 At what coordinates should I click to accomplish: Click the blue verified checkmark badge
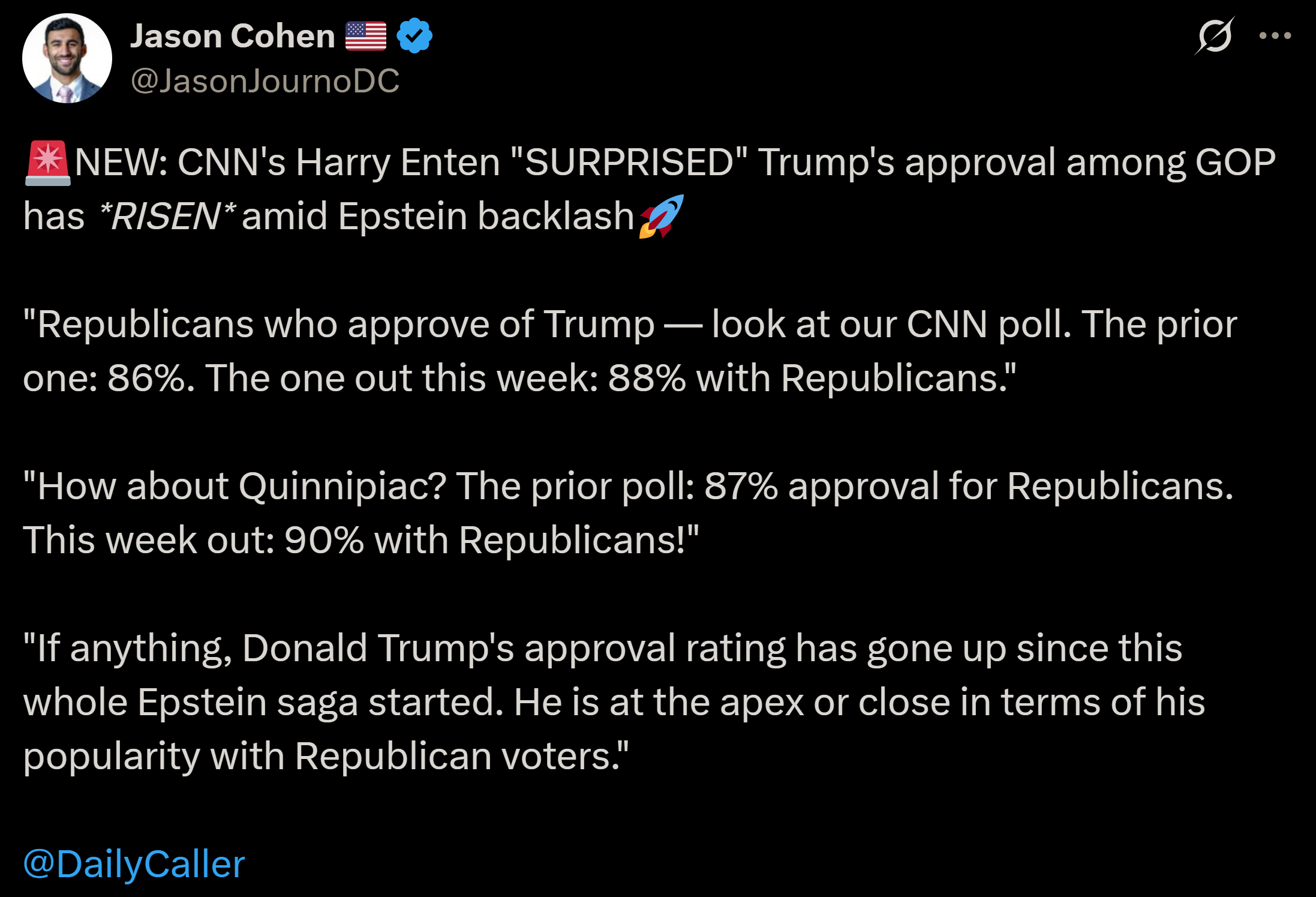click(x=414, y=36)
